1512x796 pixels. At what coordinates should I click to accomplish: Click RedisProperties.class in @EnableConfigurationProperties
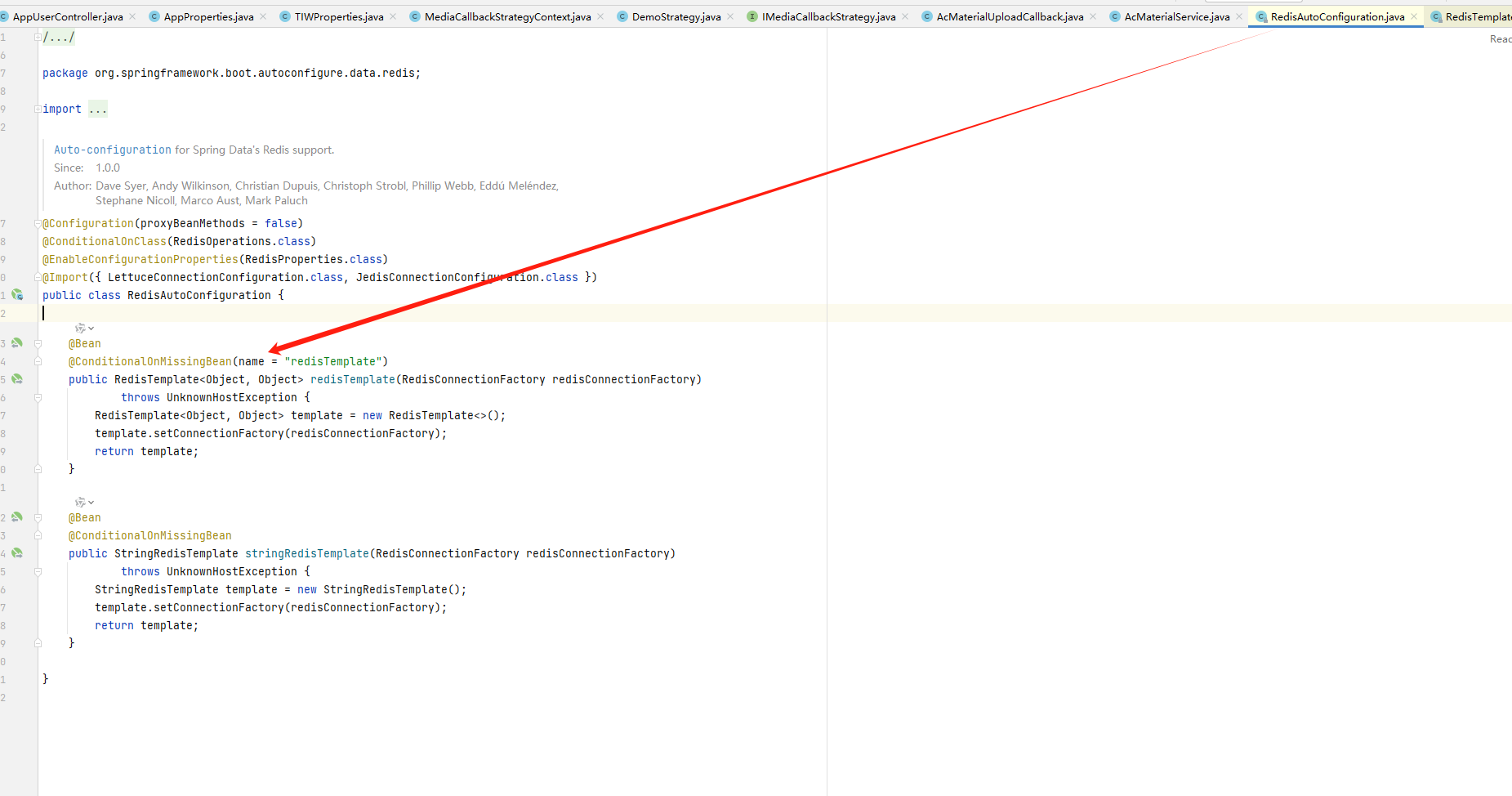[x=314, y=259]
